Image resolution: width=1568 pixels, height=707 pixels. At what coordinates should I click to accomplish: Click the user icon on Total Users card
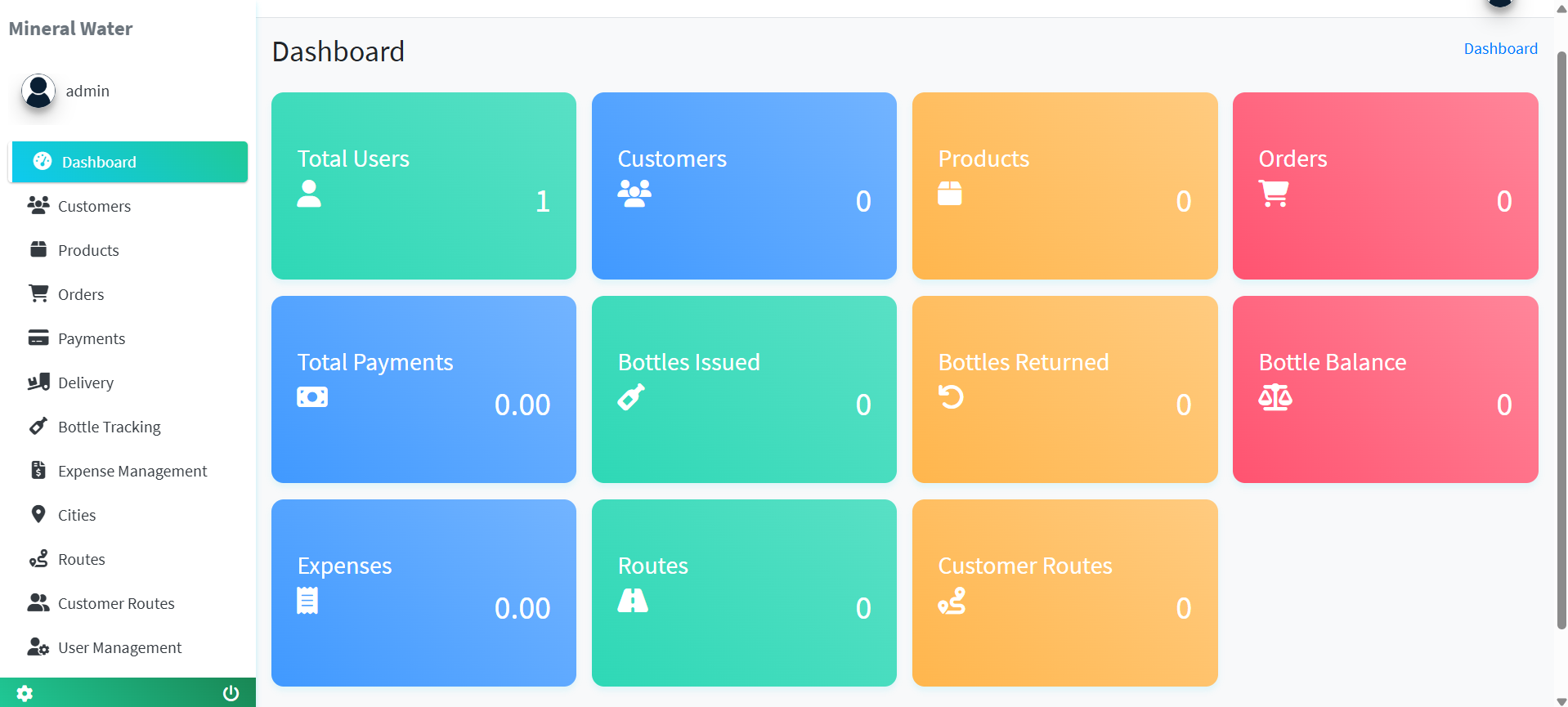[309, 194]
